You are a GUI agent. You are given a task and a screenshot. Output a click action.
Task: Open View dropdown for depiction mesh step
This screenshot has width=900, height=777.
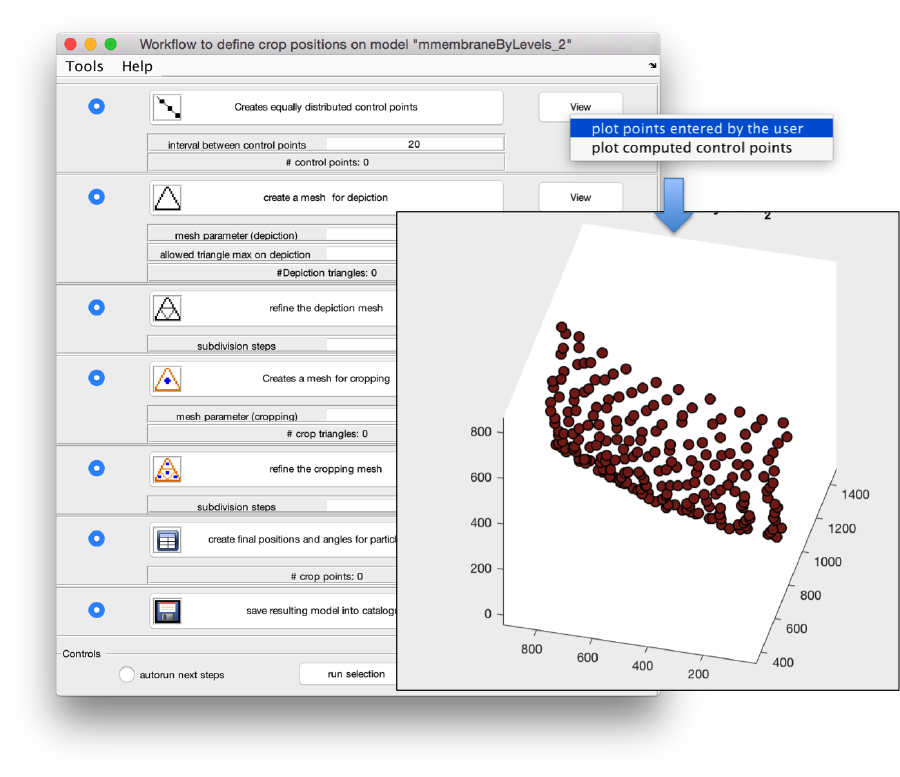[x=580, y=198]
